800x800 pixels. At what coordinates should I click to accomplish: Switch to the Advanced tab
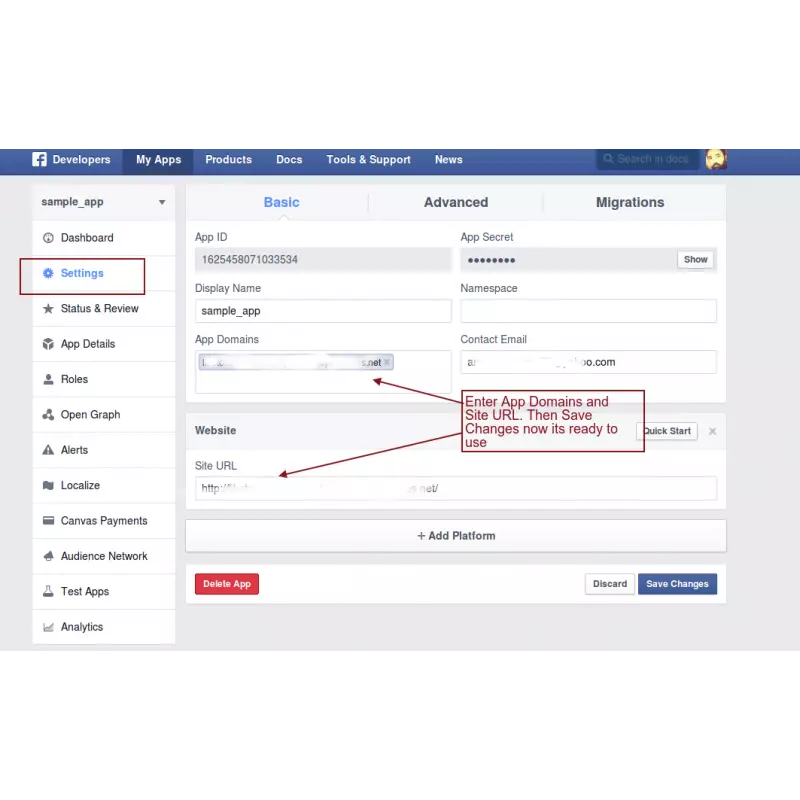(456, 203)
